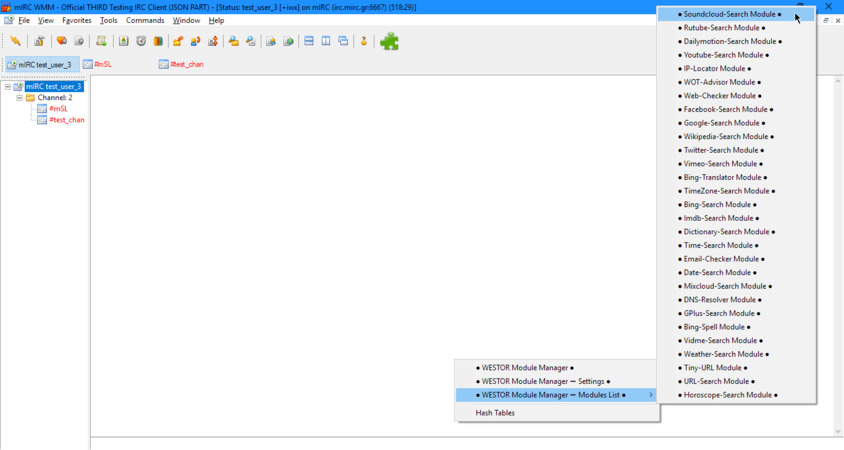This screenshot has width=844, height=450.
Task: Select Horoscope-Search Module entry
Action: [x=736, y=395]
